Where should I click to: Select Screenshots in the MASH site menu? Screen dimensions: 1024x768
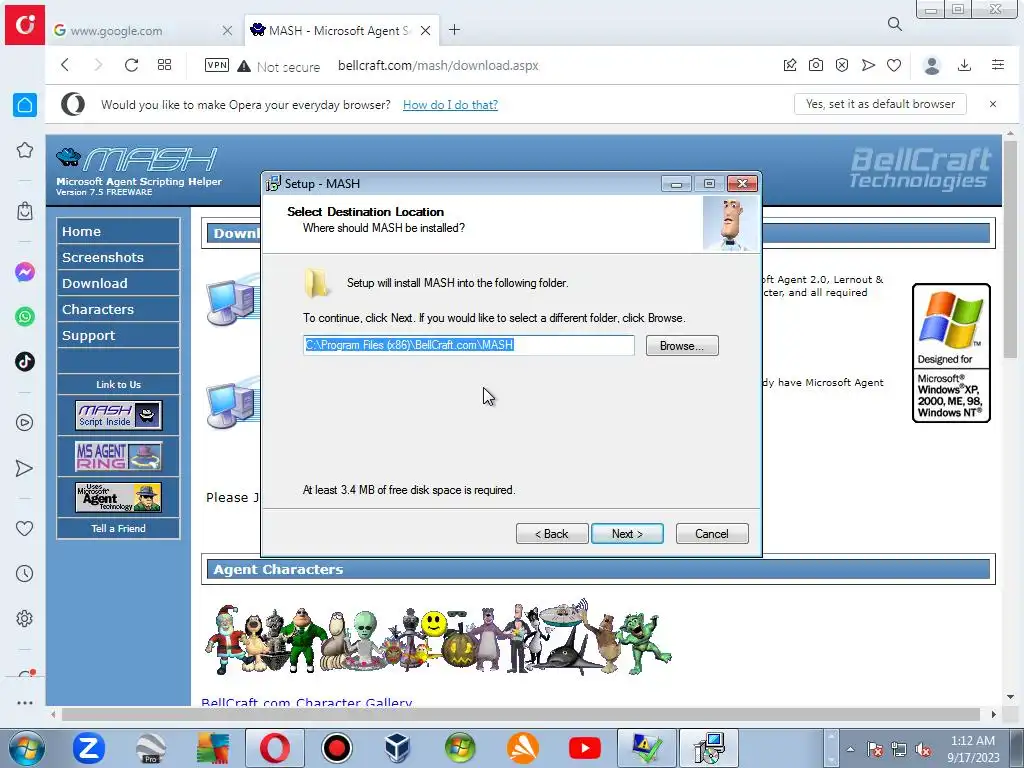click(x=118, y=257)
